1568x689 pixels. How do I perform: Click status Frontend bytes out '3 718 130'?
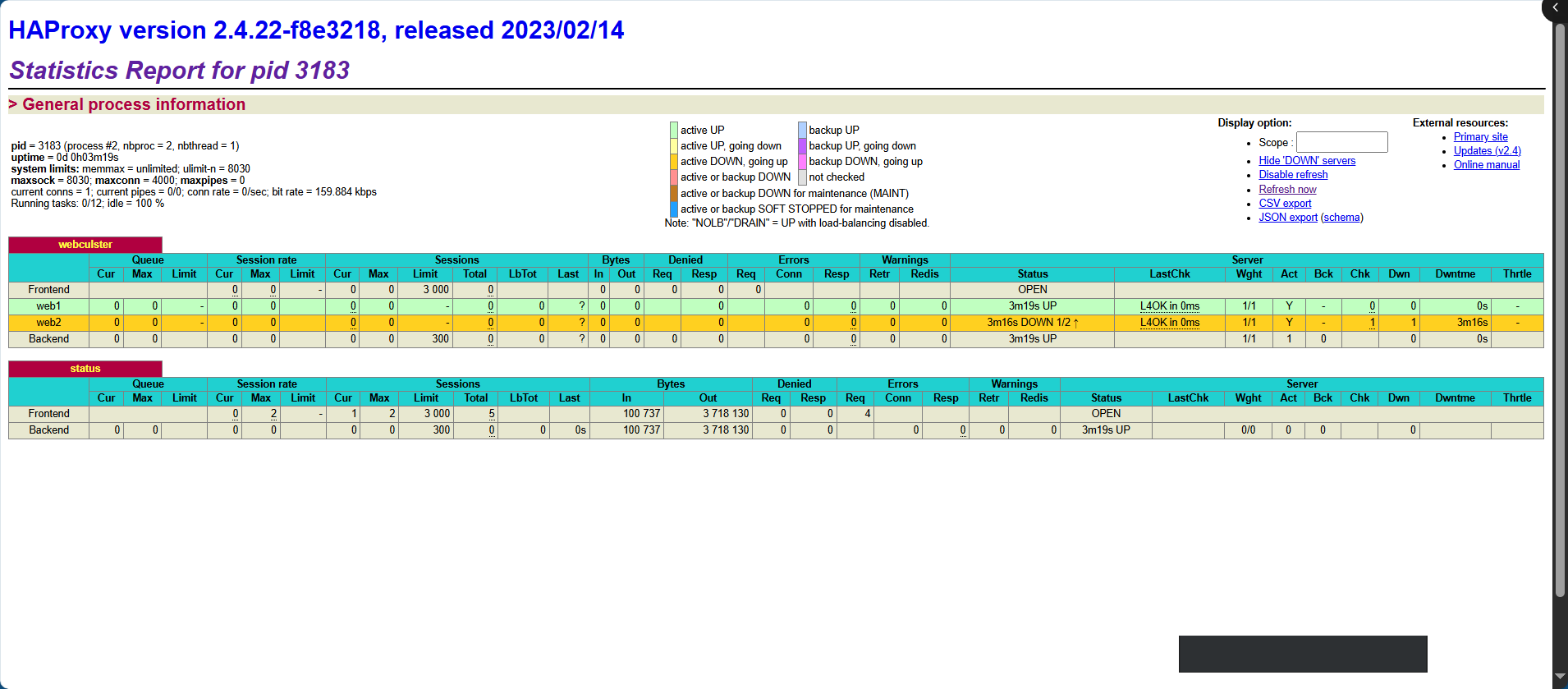pyautogui.click(x=726, y=414)
